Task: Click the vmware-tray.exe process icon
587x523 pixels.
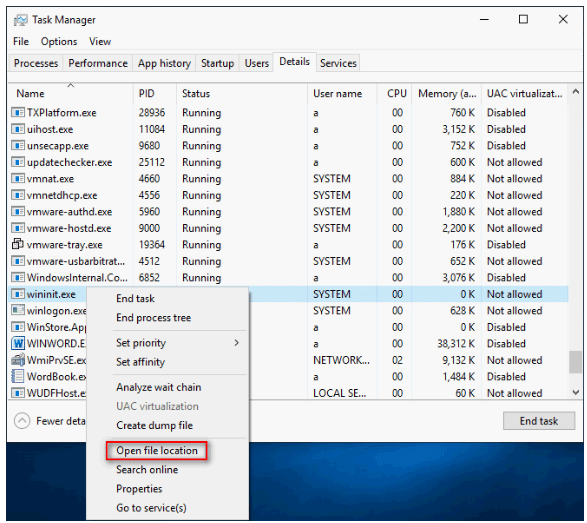Action: [x=18, y=244]
